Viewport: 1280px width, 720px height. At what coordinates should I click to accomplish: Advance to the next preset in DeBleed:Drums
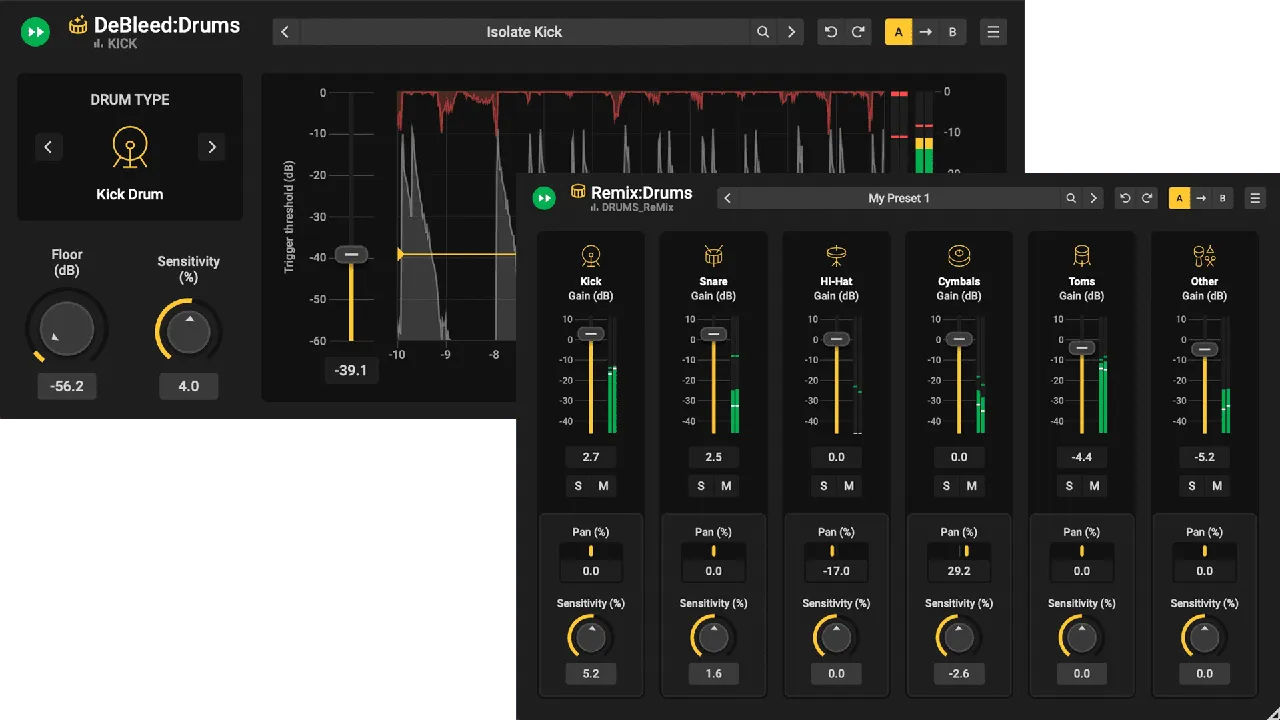791,31
